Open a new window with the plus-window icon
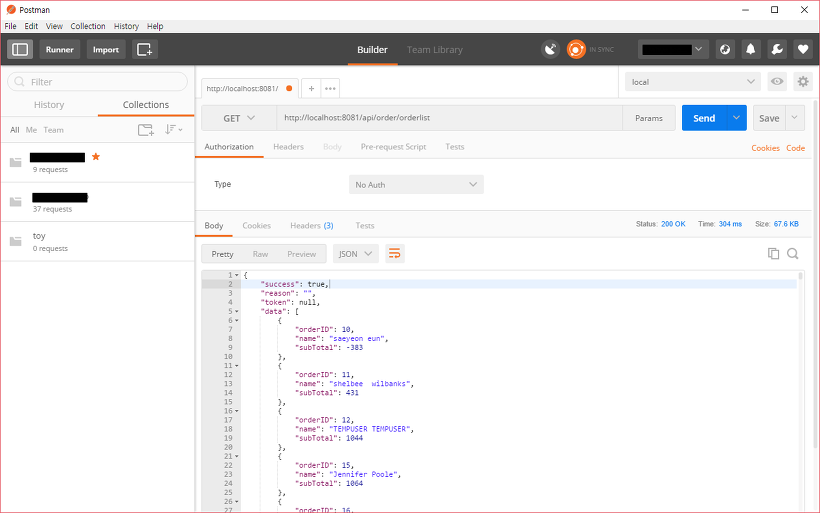The height and width of the screenshot is (513, 820). point(144,50)
